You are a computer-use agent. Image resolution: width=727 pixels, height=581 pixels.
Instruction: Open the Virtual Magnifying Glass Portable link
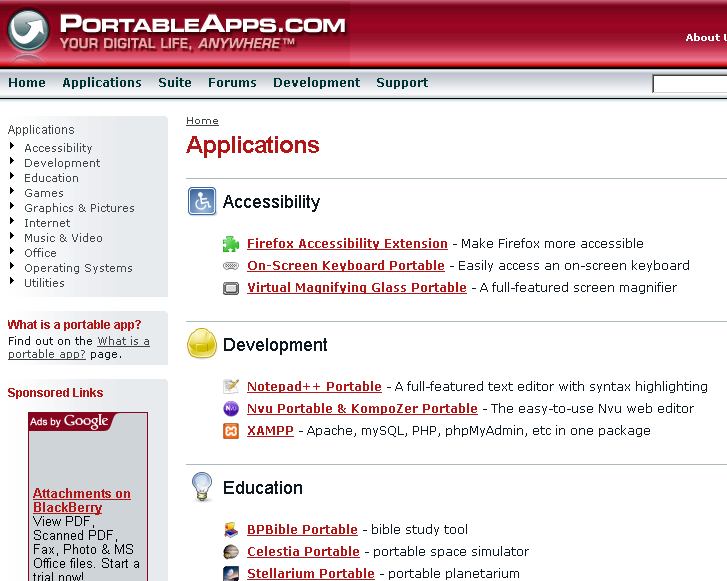coord(357,287)
